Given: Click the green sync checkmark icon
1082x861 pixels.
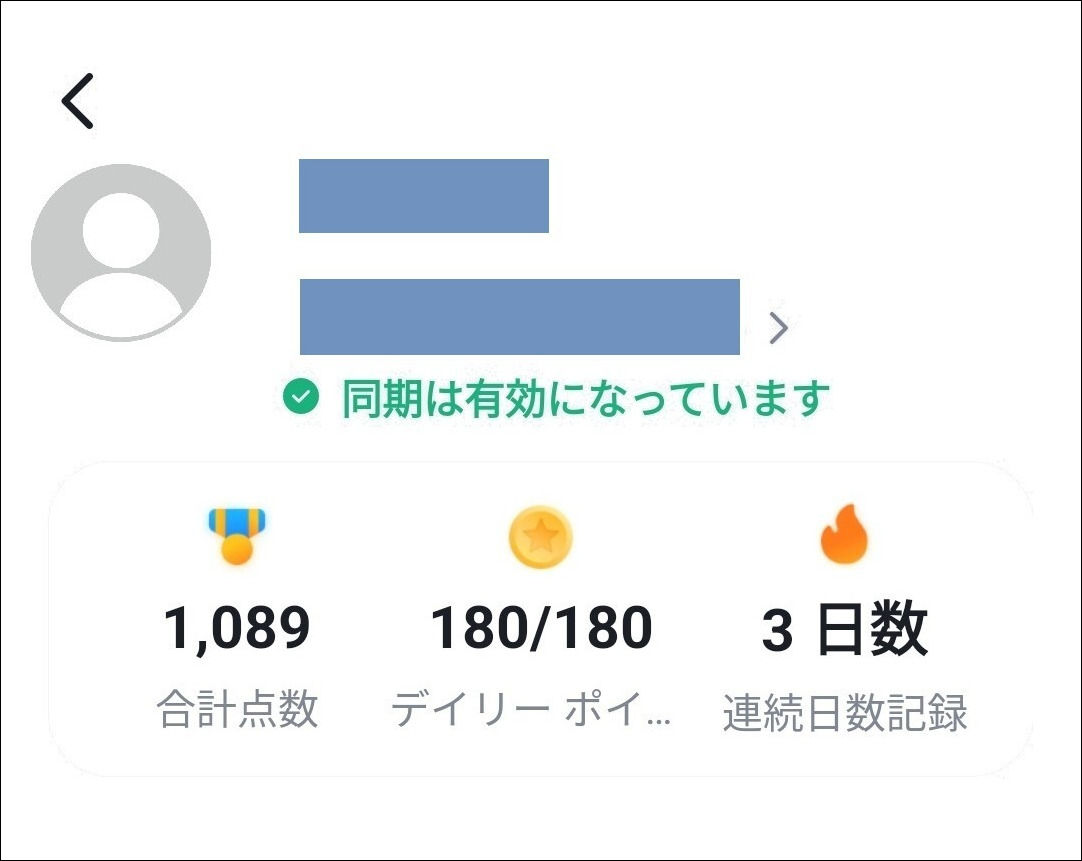Looking at the screenshot, I should (301, 397).
